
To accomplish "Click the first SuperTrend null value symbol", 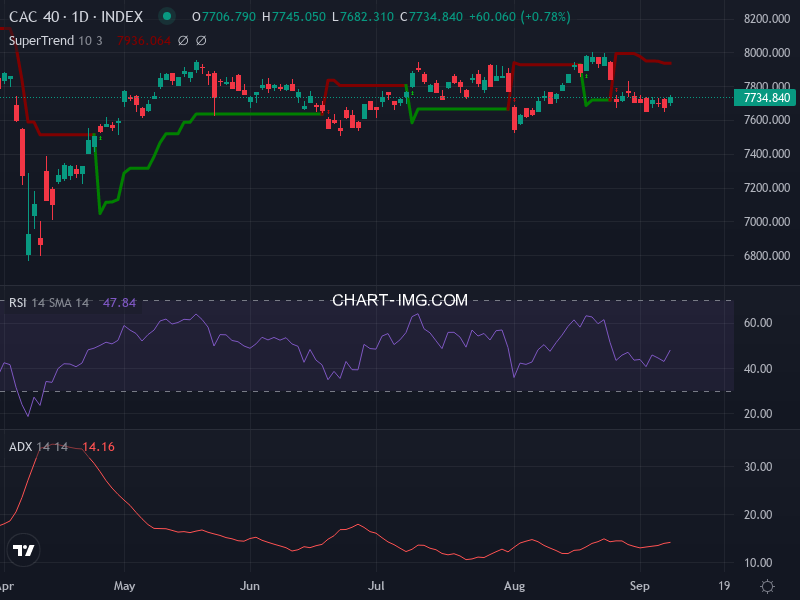I will click(183, 41).
